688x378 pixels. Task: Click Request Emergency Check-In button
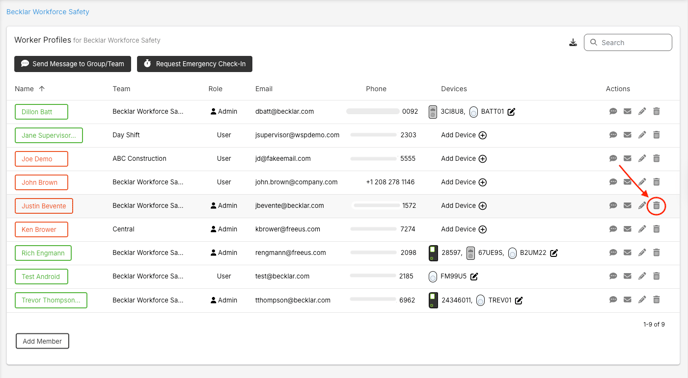194,64
